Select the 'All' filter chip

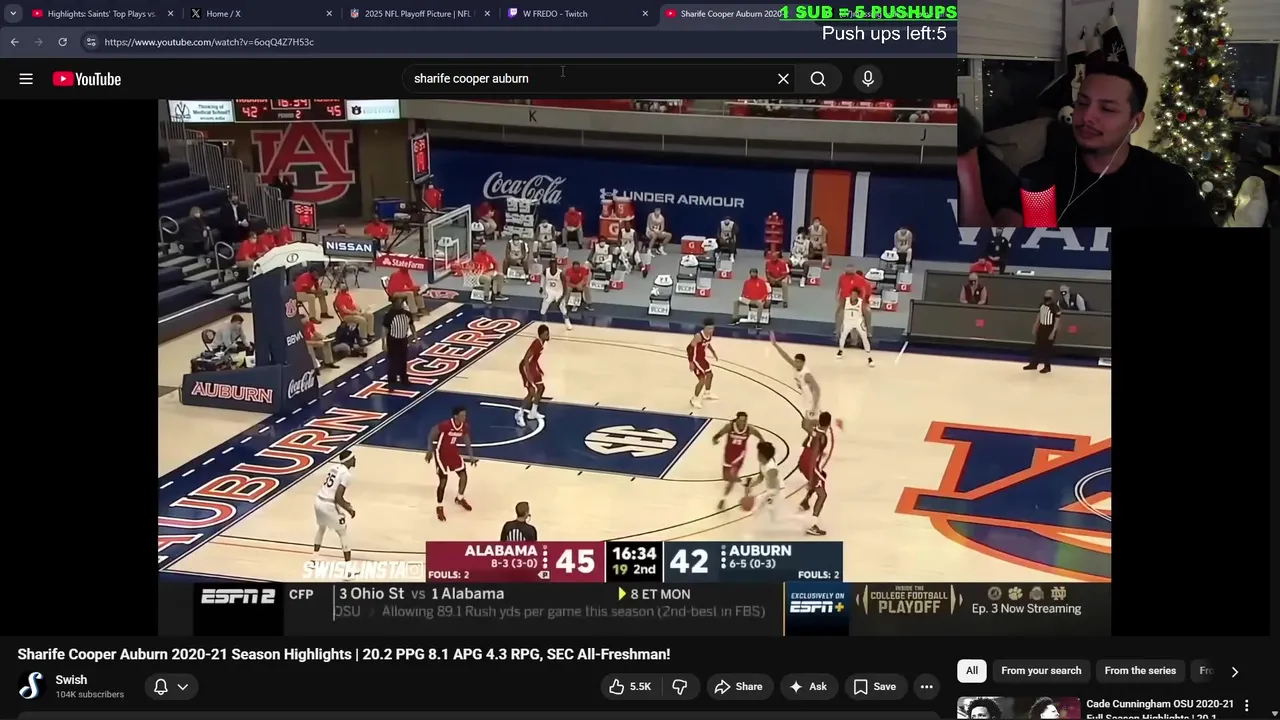(972, 671)
